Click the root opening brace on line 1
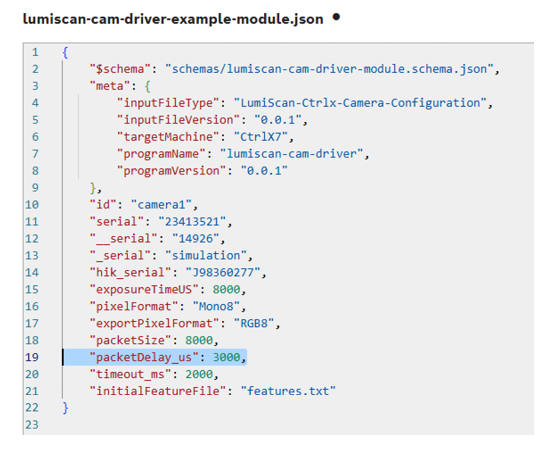 click(x=65, y=52)
